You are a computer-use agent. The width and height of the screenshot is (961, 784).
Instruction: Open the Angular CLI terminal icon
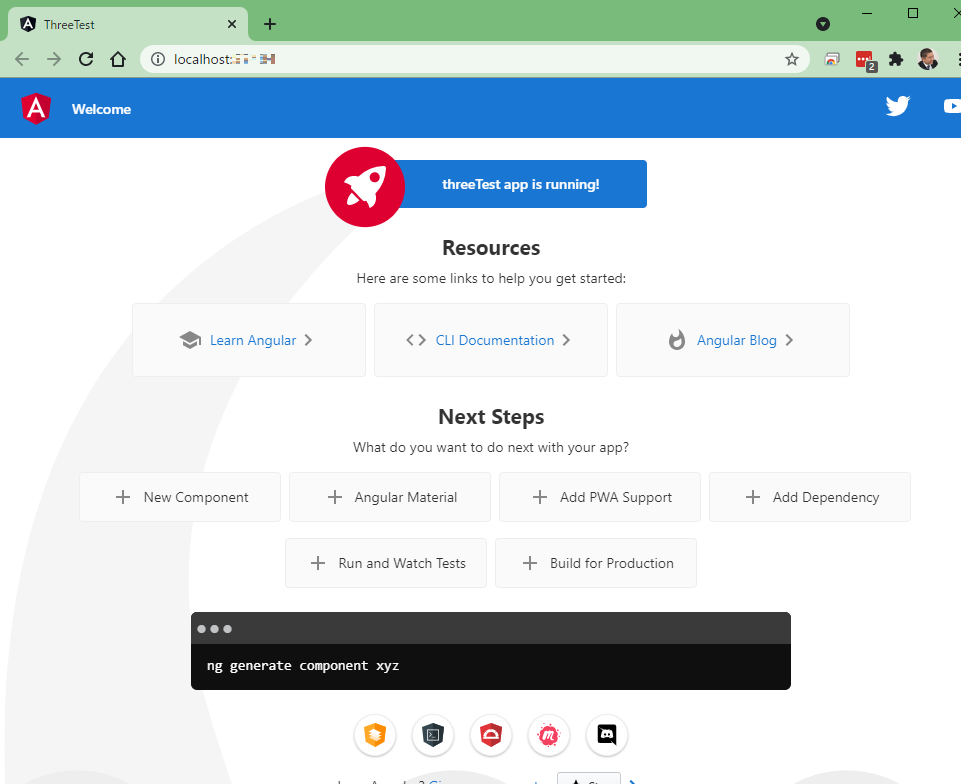tap(433, 734)
